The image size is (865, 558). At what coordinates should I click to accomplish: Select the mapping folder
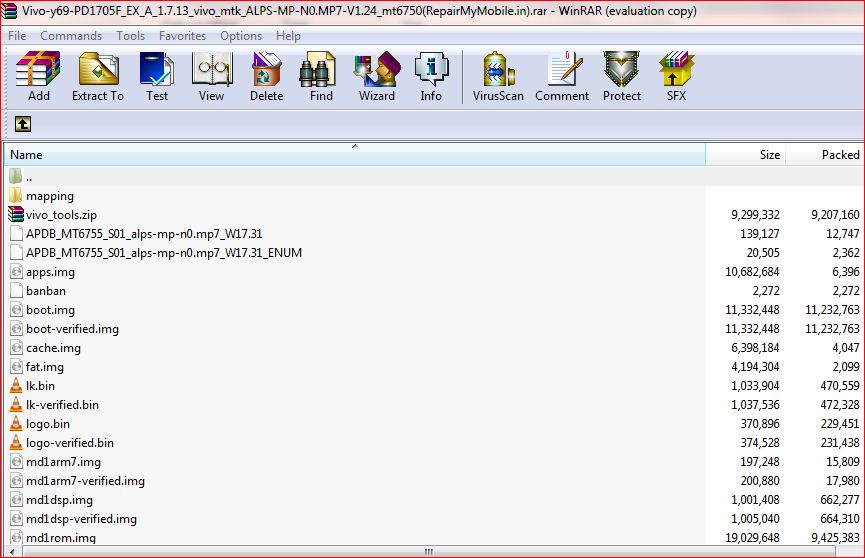(x=49, y=196)
